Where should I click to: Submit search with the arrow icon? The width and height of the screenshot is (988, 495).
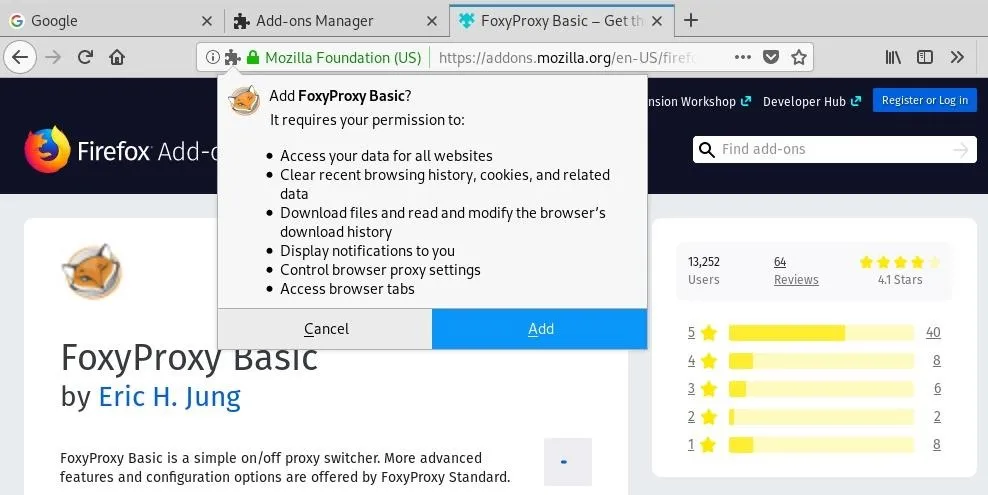point(960,150)
